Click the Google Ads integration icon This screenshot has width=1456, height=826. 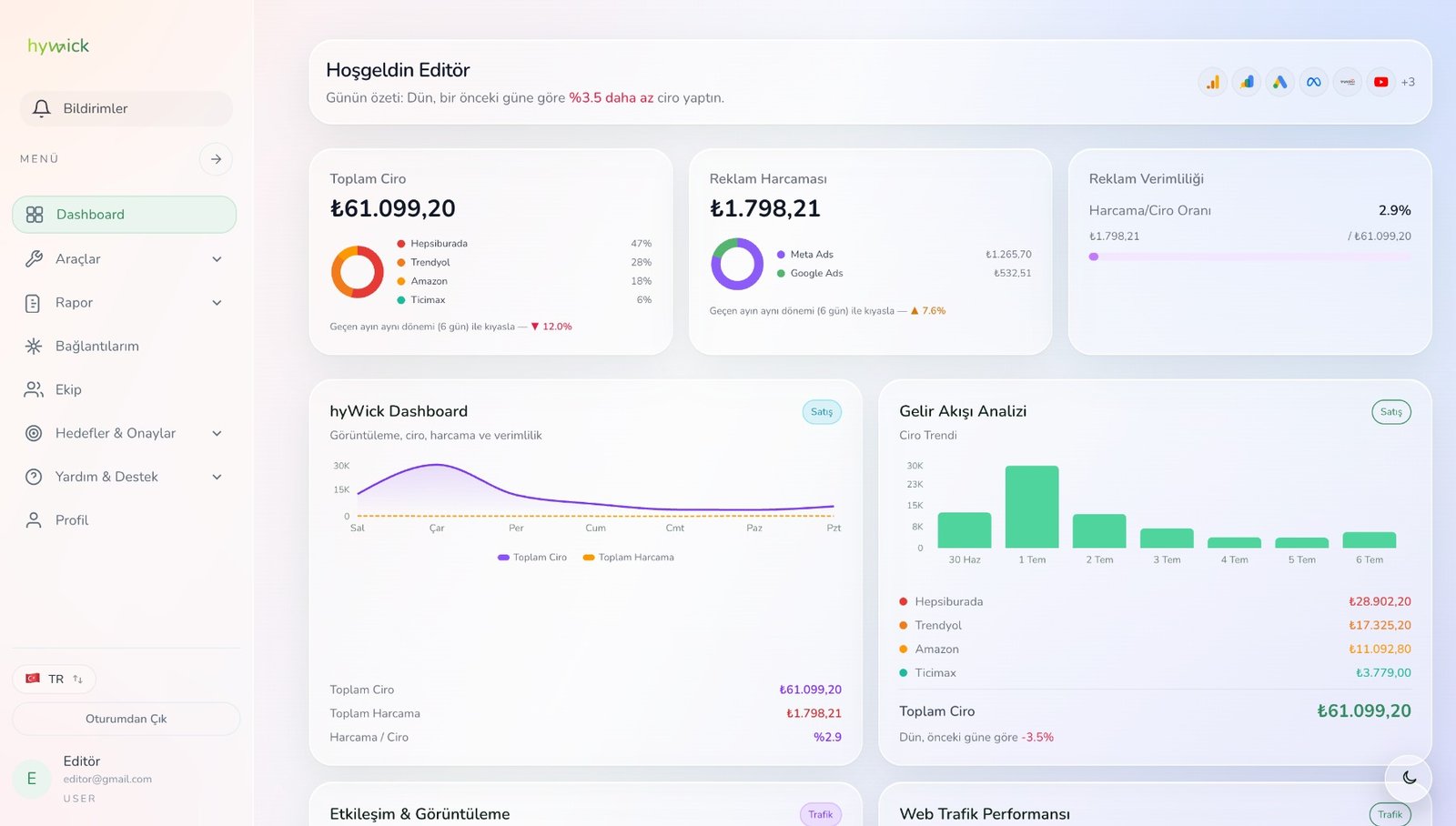(1280, 82)
